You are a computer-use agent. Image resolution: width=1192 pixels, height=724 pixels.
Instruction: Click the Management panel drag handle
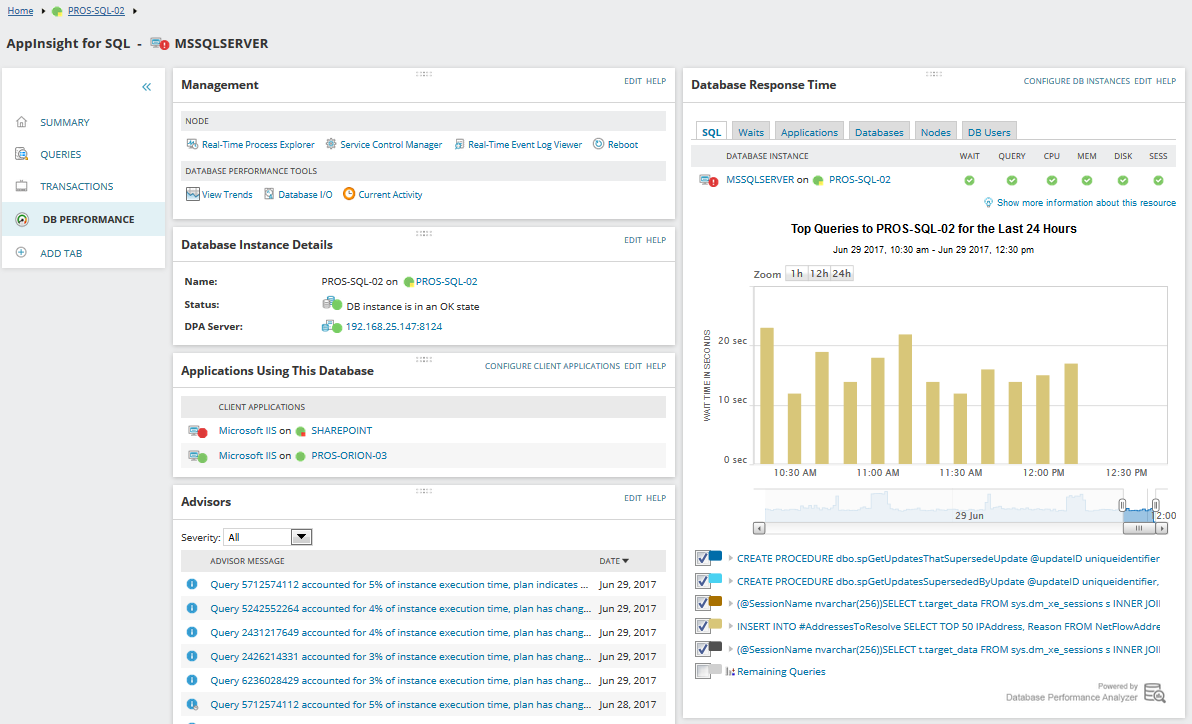(x=423, y=74)
